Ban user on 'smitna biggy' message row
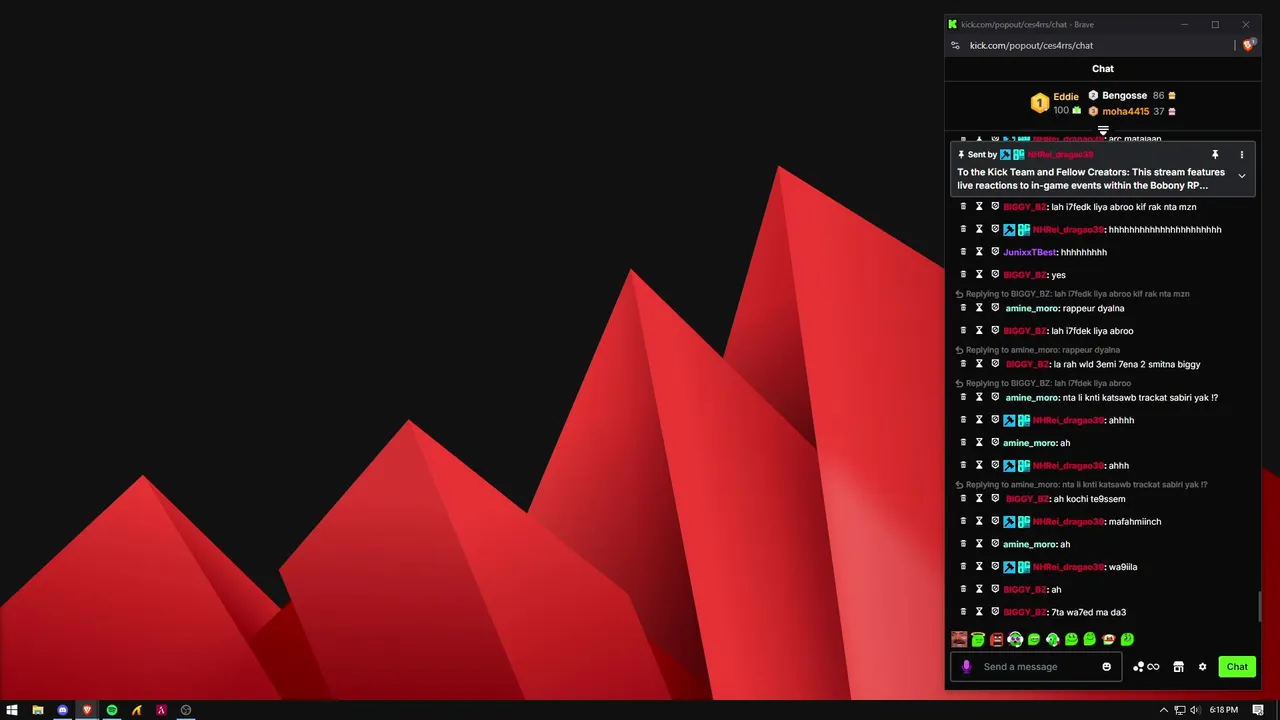This screenshot has width=1280, height=720. pyautogui.click(x=995, y=364)
